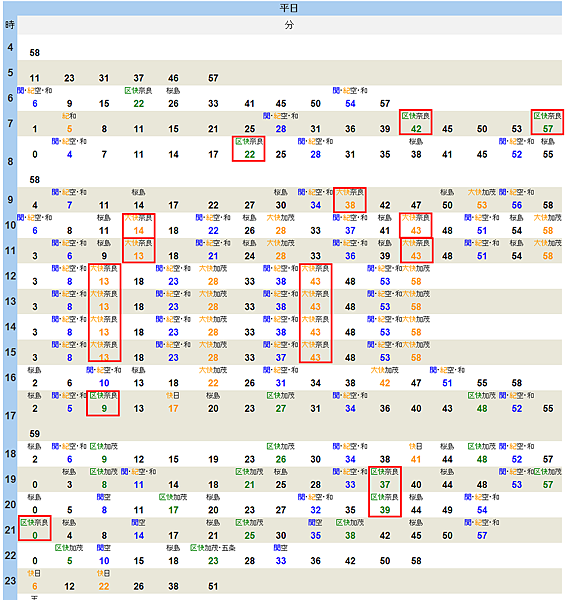The width and height of the screenshot is (570, 600).
Task: Choose the blue 6:54 departure
Action: pos(350,104)
